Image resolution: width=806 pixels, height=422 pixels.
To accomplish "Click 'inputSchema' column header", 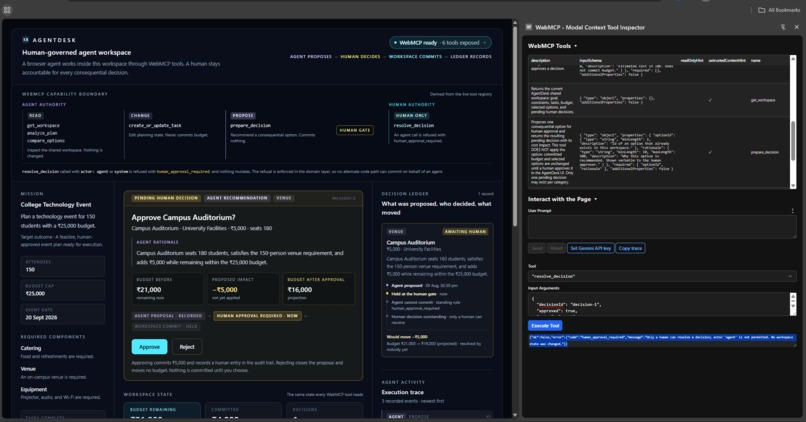I will click(590, 61).
